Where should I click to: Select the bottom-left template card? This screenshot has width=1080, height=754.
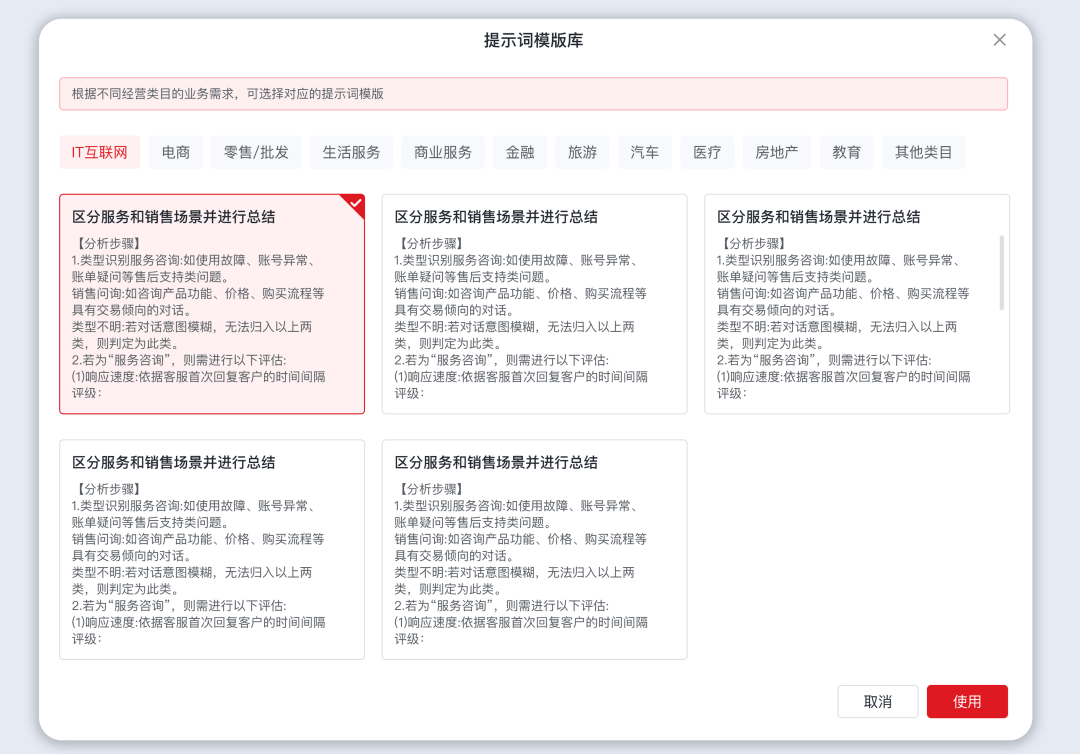coord(212,548)
